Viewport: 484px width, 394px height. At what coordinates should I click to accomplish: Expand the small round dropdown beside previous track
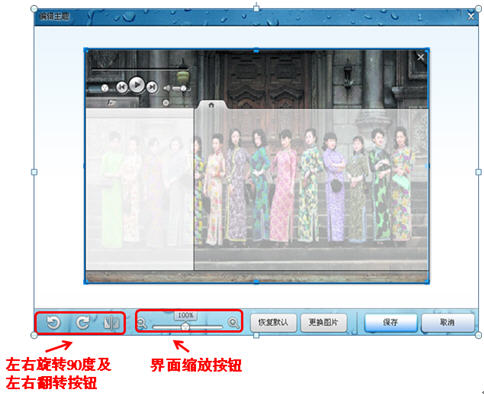click(105, 88)
